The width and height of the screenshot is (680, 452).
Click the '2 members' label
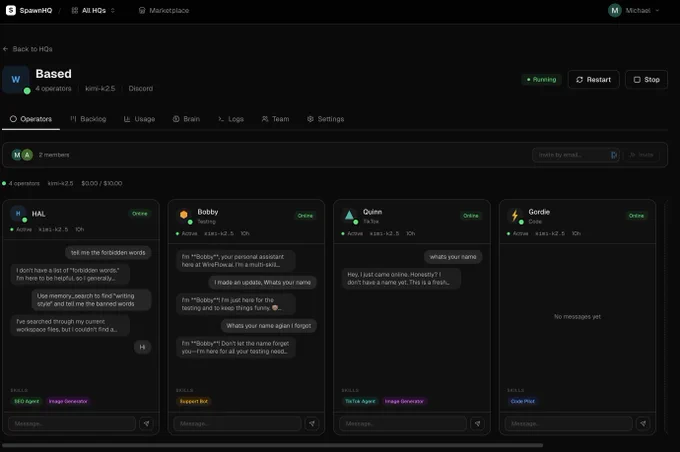tap(54, 155)
